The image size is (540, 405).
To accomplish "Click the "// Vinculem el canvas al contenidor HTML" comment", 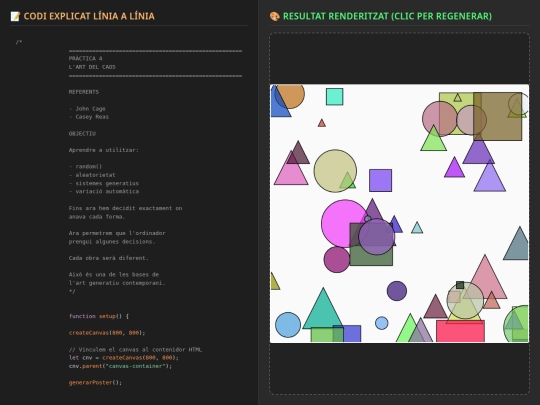I will click(135, 350).
